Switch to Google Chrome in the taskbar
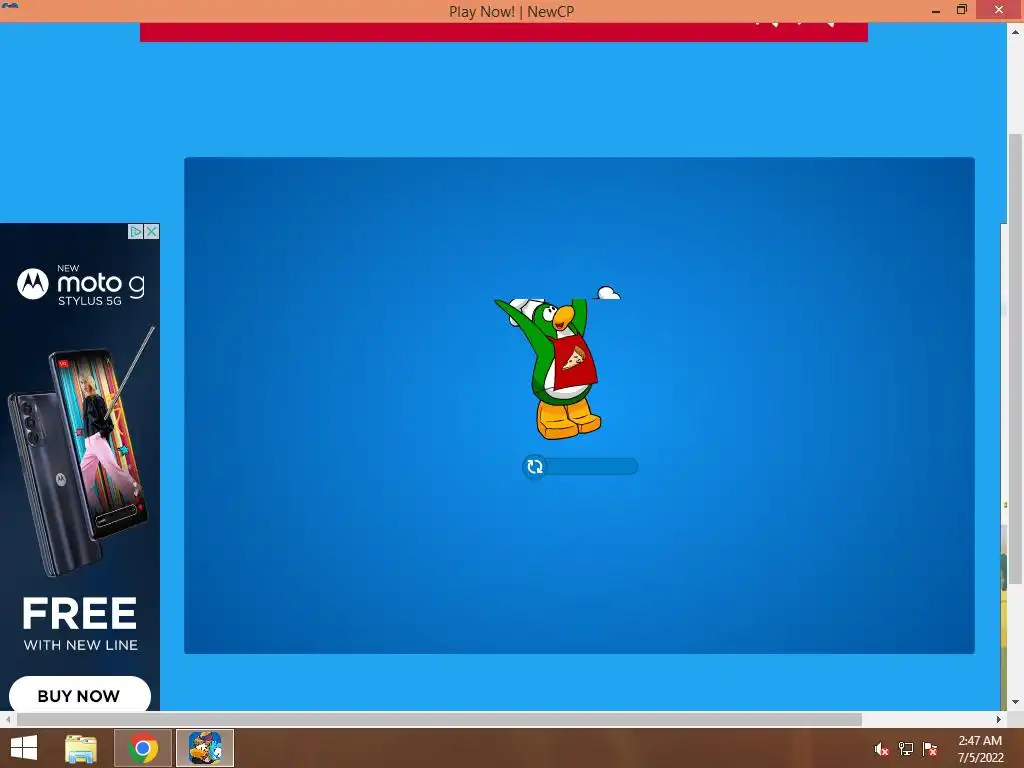Viewport: 1024px width, 768px height. (x=142, y=748)
